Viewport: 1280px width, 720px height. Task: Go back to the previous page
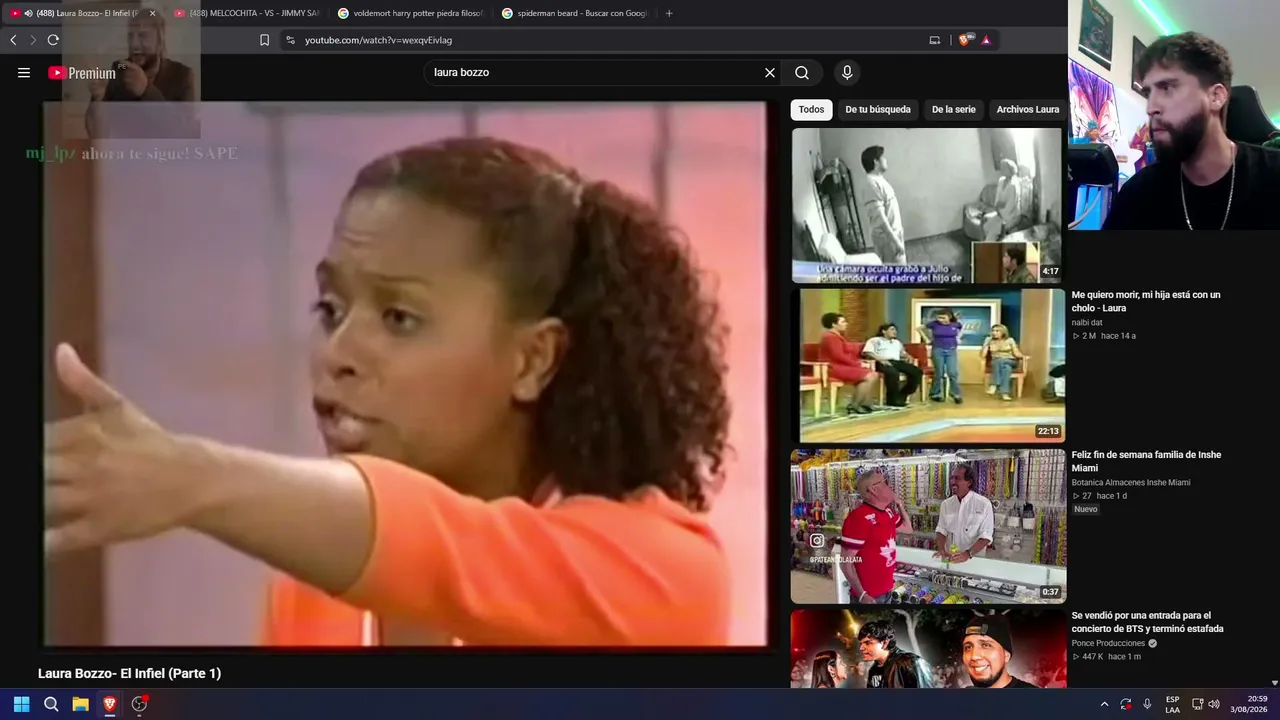tap(13, 40)
